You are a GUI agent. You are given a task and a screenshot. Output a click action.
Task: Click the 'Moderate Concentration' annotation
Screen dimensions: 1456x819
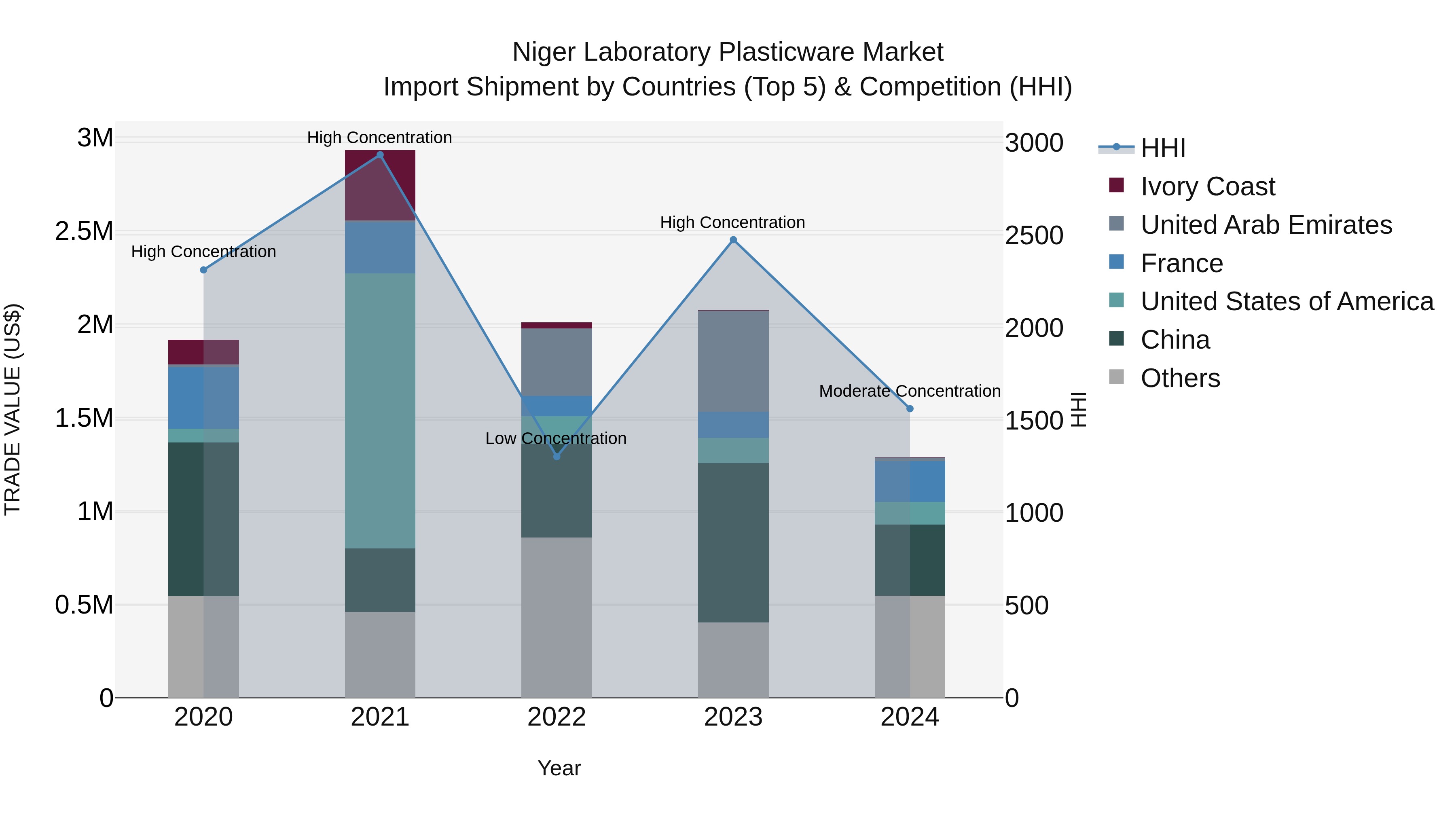[x=910, y=391]
